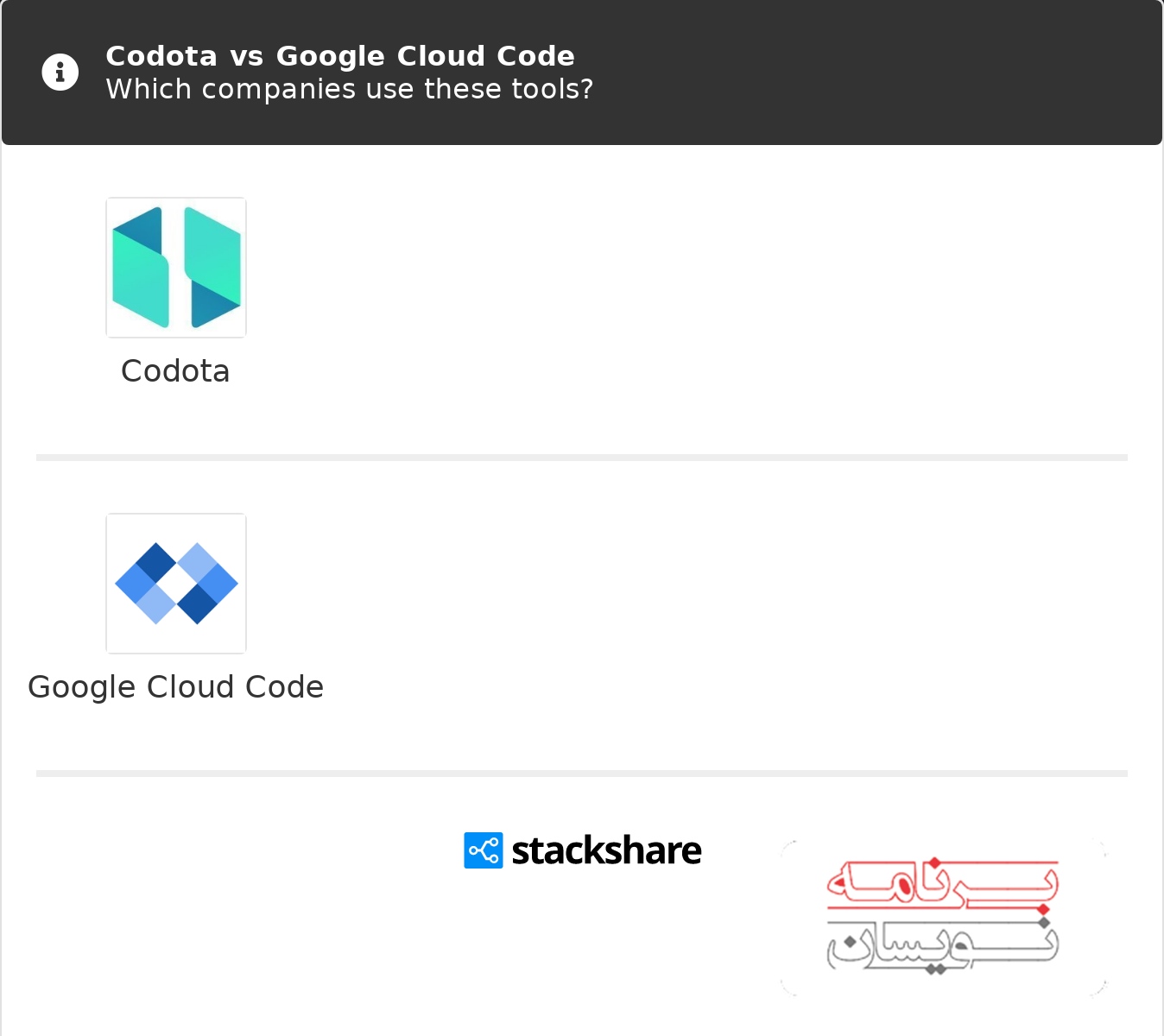Click the blue stackshare share icon
This screenshot has width=1164, height=1036.
(x=484, y=850)
